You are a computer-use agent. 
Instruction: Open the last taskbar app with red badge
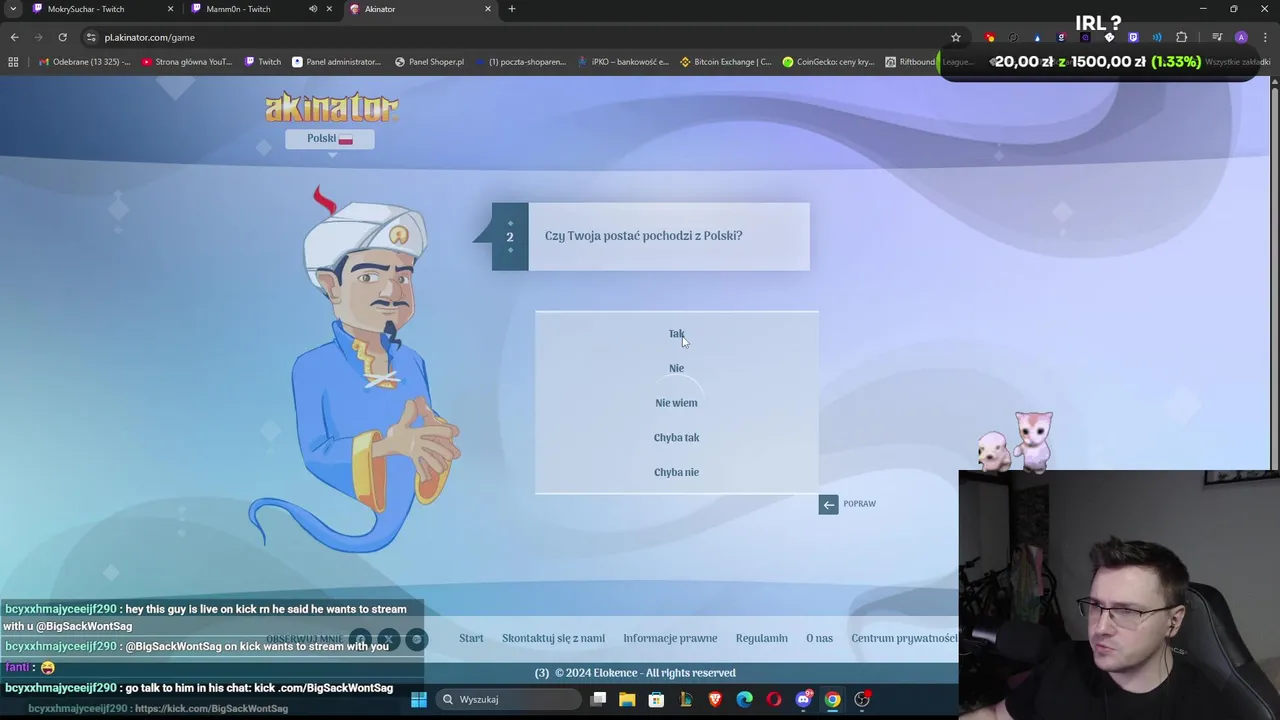[862, 699]
